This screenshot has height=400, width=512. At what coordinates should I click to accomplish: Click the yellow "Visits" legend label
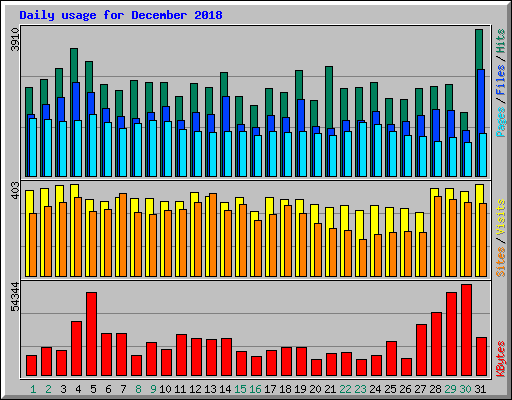(x=501, y=218)
